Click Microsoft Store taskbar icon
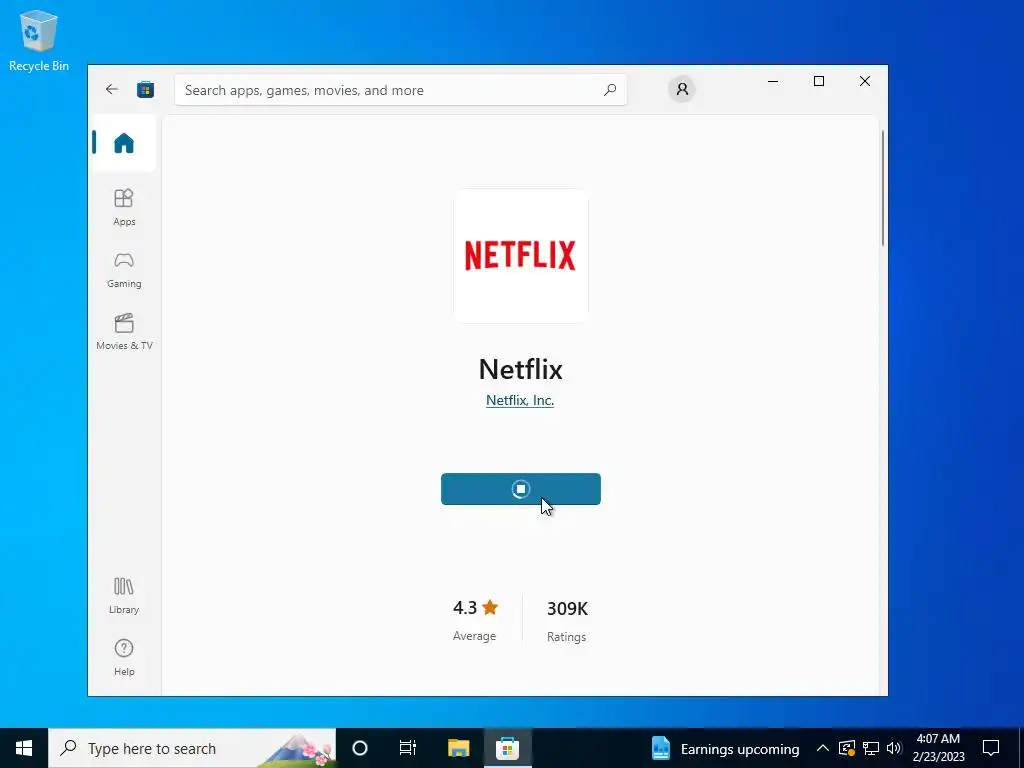This screenshot has width=1024, height=768. pos(507,748)
